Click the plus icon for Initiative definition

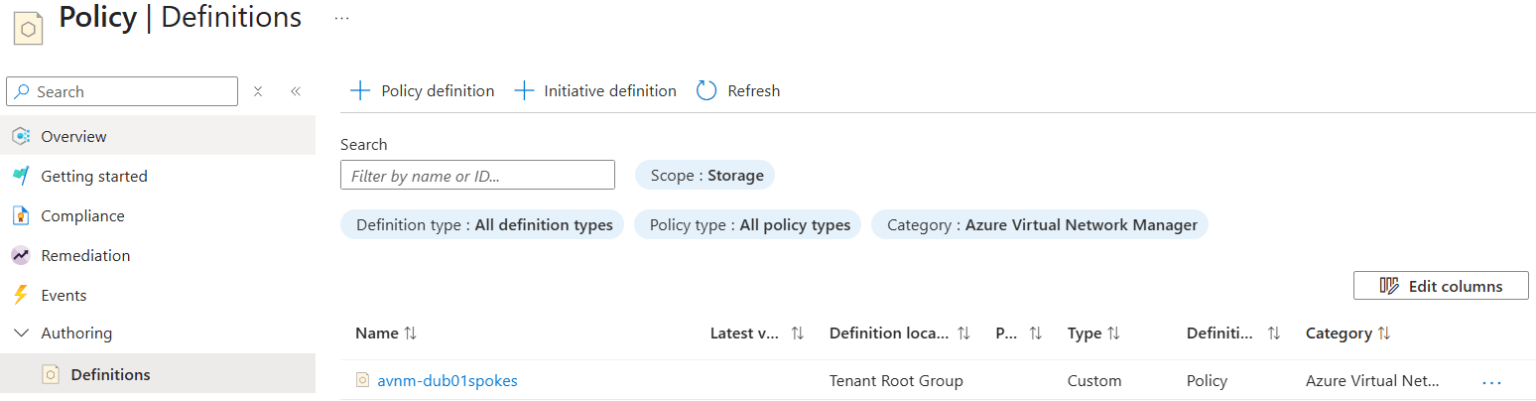coord(524,91)
